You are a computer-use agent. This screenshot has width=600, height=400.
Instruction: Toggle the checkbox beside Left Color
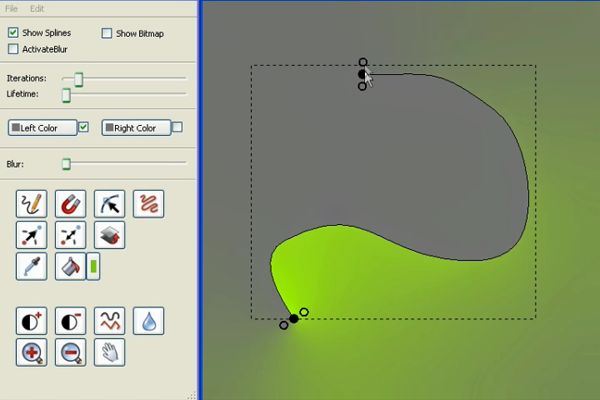coord(83,127)
